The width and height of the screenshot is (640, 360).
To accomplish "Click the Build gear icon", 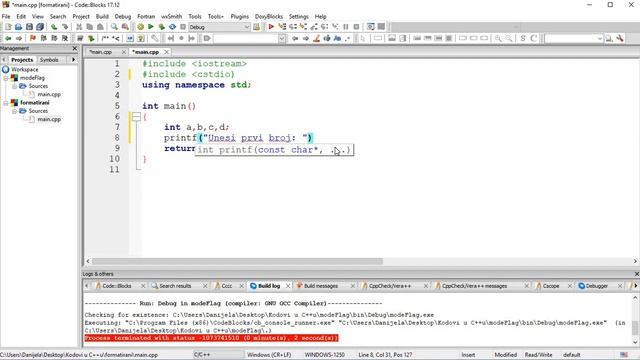I will pos(140,27).
